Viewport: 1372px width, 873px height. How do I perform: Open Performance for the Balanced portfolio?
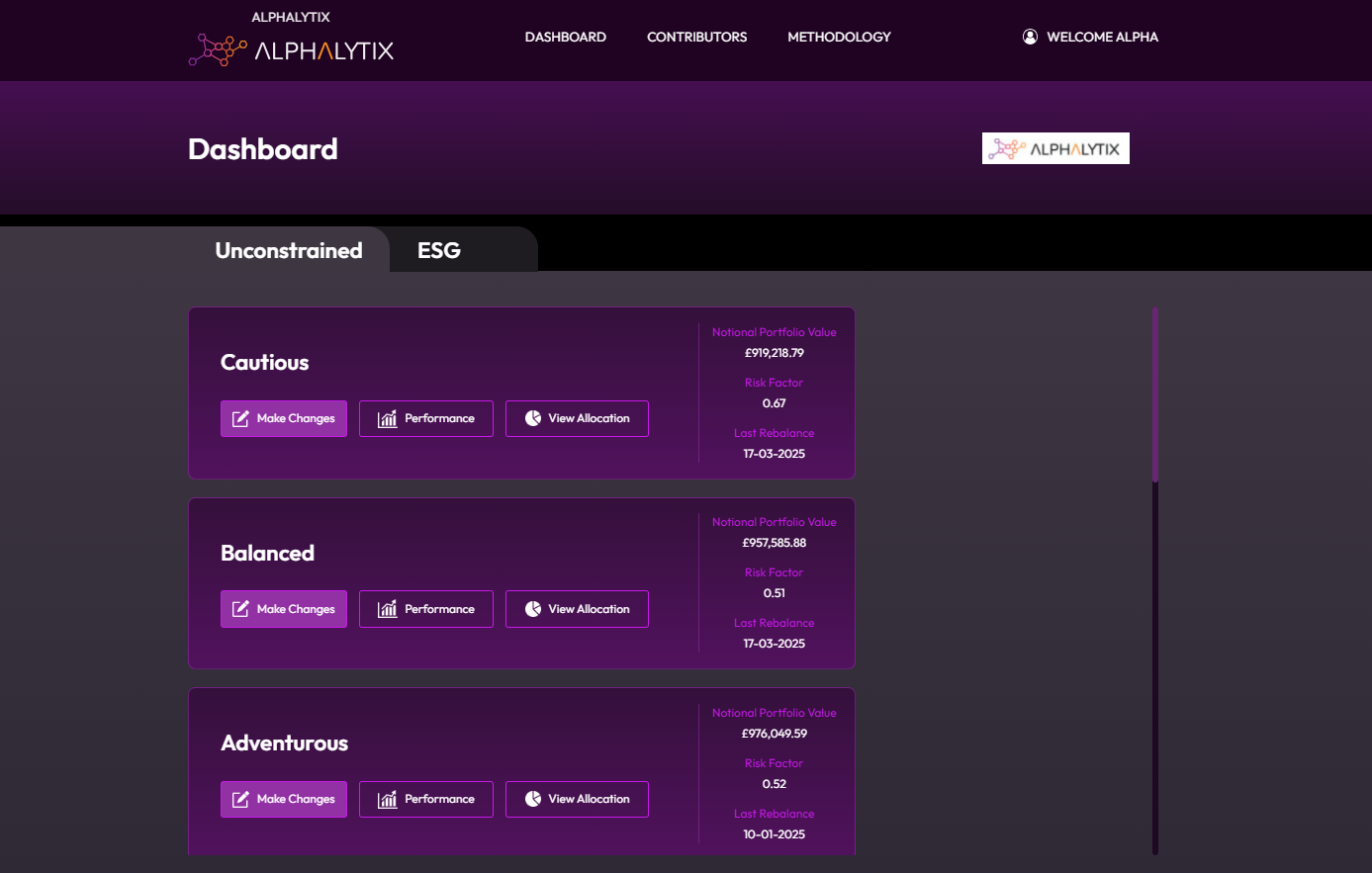pyautogui.click(x=426, y=609)
